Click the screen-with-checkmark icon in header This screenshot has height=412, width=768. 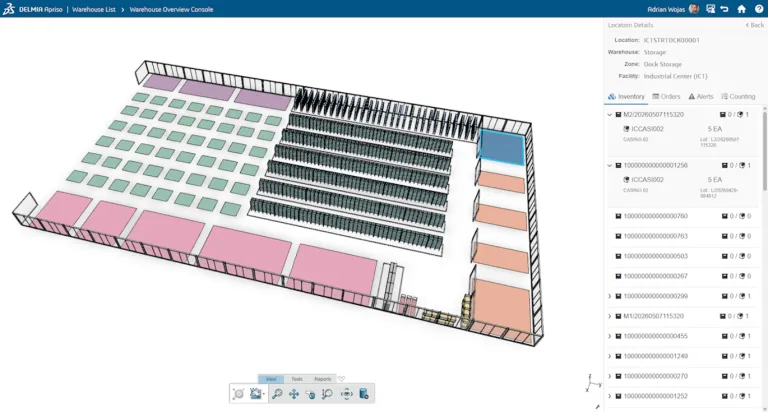tap(710, 9)
